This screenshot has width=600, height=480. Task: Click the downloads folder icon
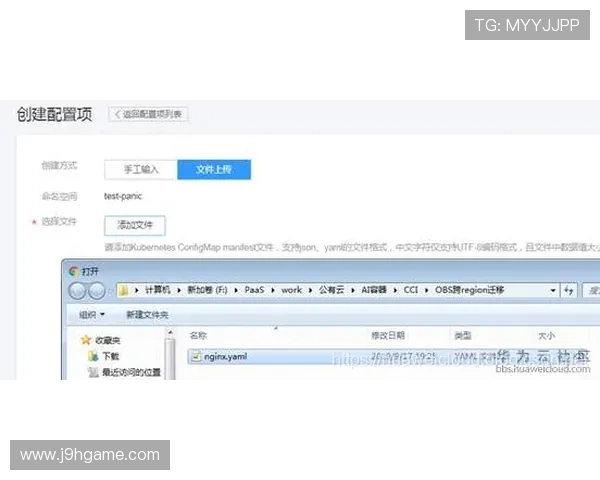pos(93,356)
